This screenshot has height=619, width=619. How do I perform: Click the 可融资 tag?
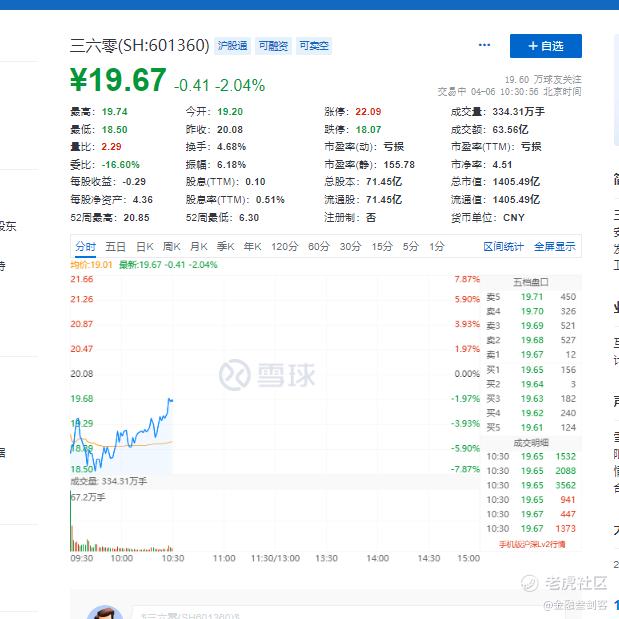(273, 46)
